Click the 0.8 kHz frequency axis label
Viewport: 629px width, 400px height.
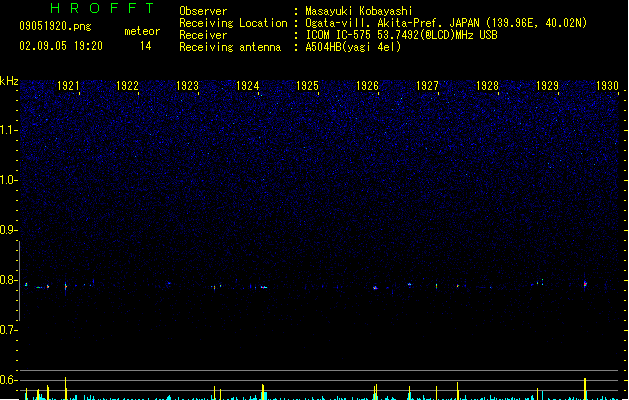pyautogui.click(x=8, y=280)
